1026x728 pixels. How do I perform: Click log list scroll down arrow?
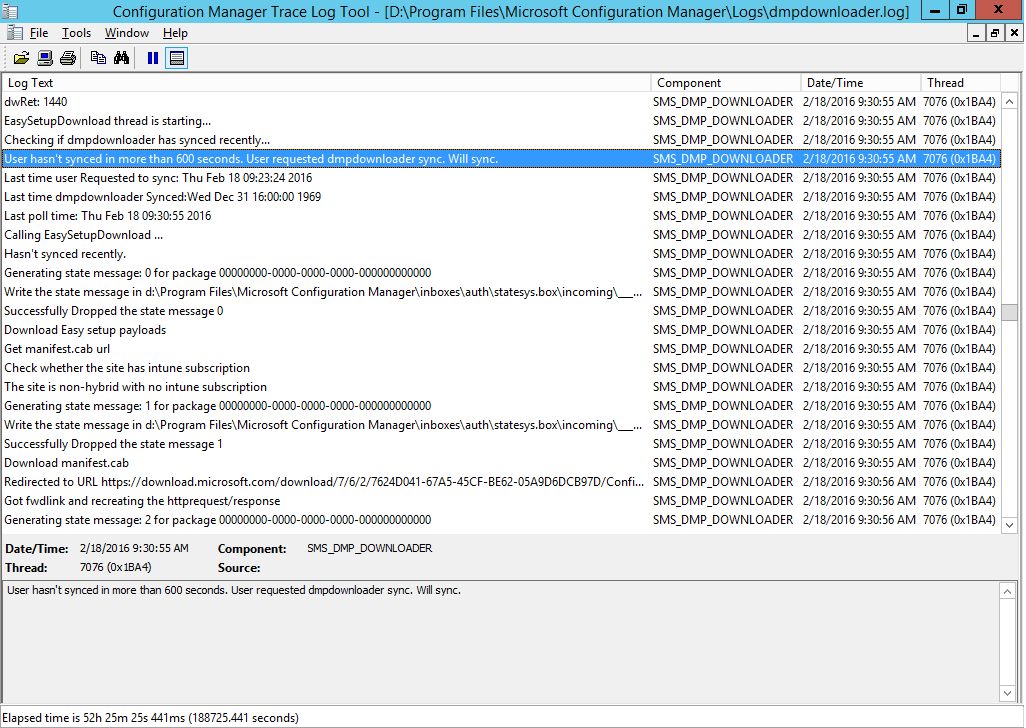1010,525
